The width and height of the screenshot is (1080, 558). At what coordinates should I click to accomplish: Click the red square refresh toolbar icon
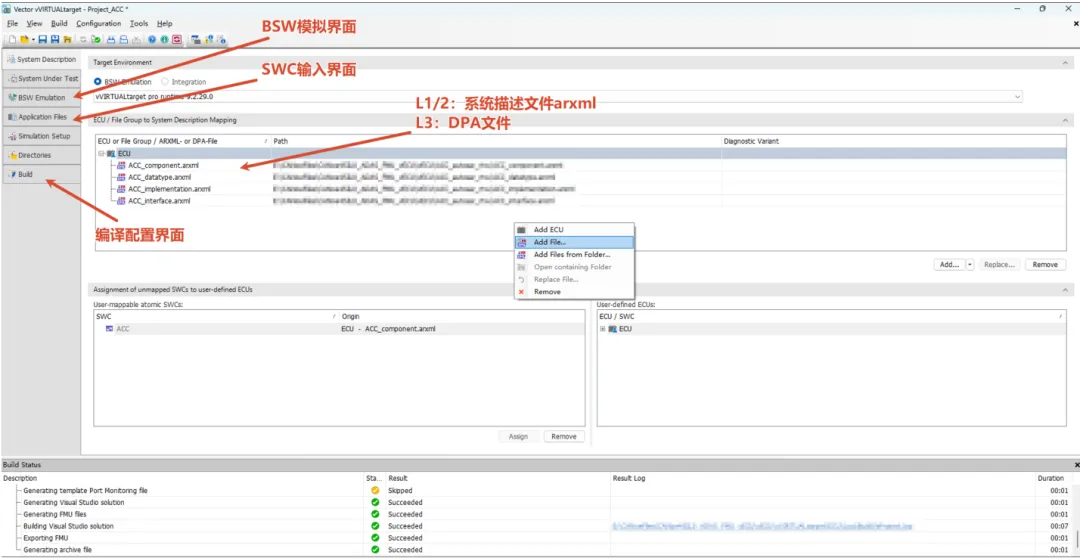click(177, 40)
